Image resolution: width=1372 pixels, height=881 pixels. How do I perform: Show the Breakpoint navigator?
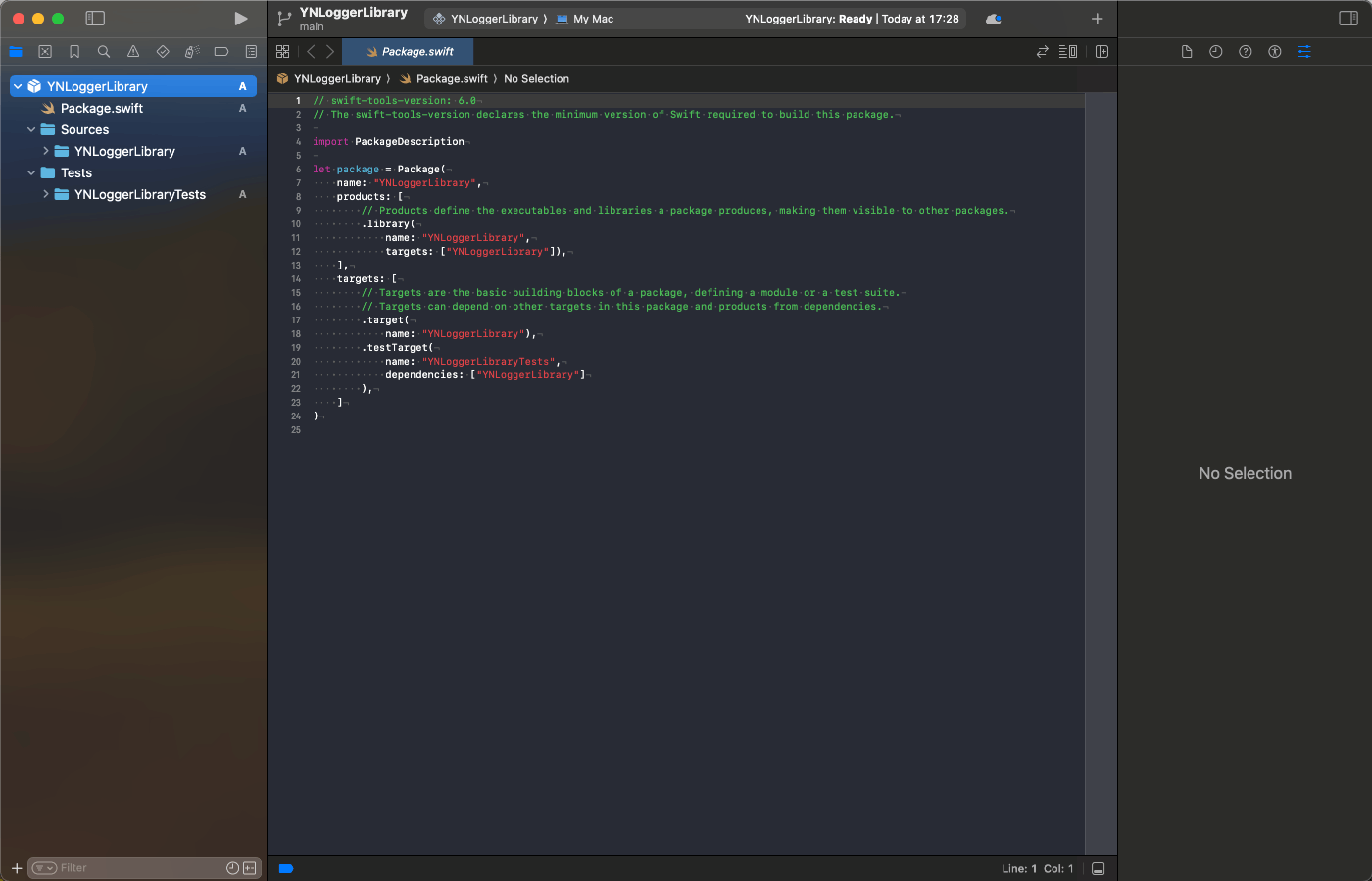221,52
